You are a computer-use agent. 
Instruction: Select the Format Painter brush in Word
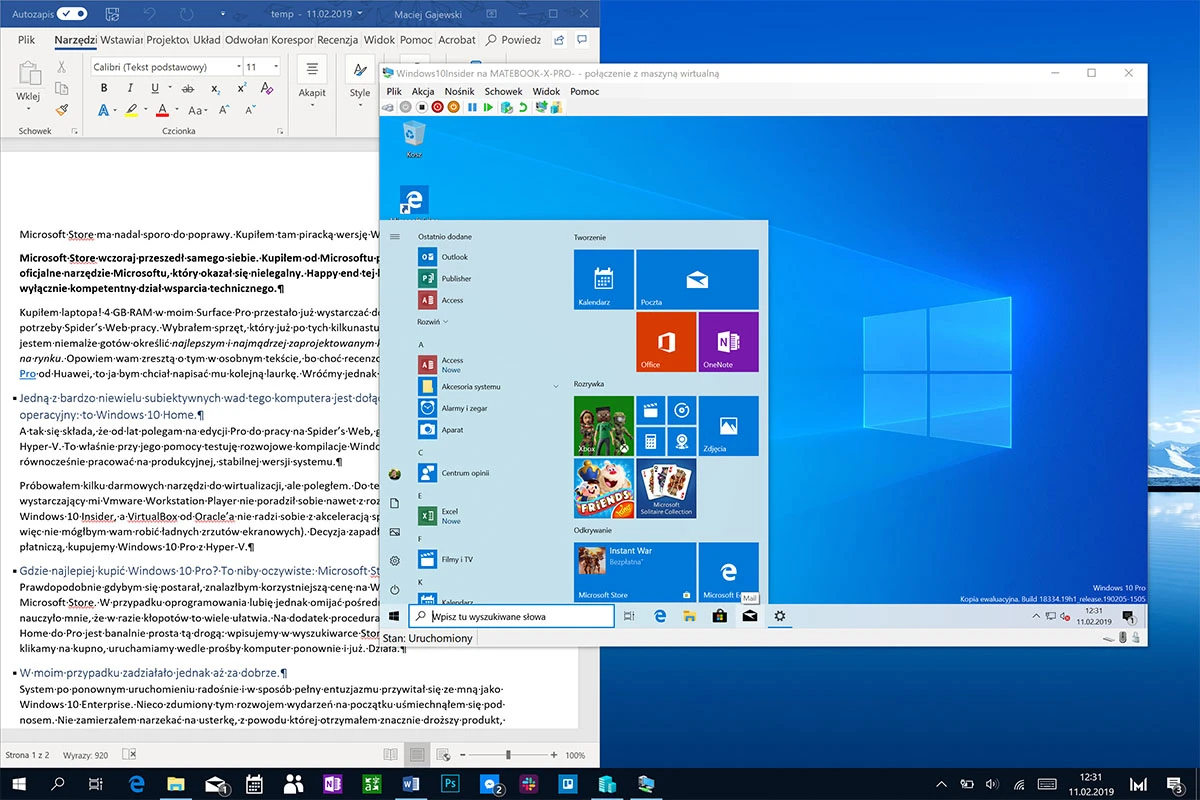click(62, 109)
